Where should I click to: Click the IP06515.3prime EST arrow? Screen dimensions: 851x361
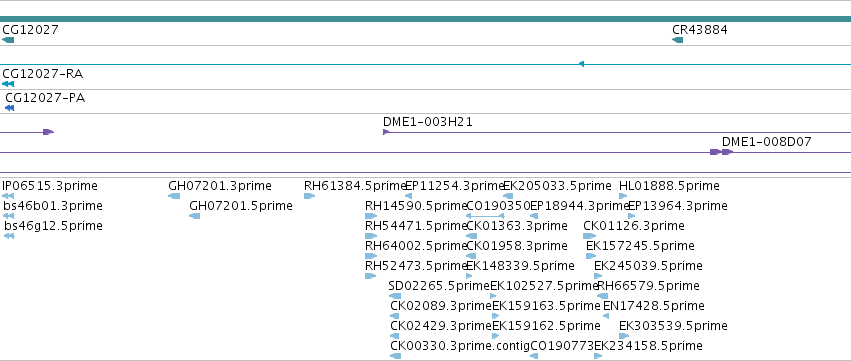point(8,196)
